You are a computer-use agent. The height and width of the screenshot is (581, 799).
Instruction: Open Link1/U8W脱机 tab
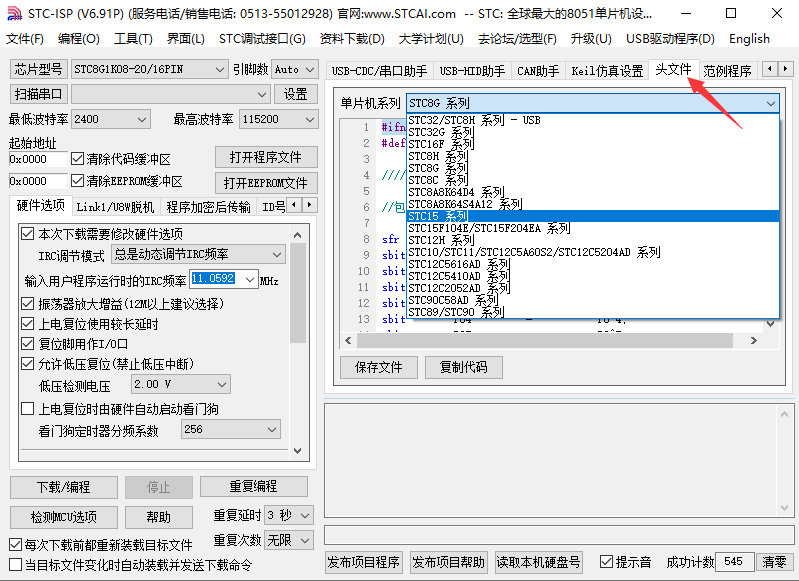[x=115, y=207]
